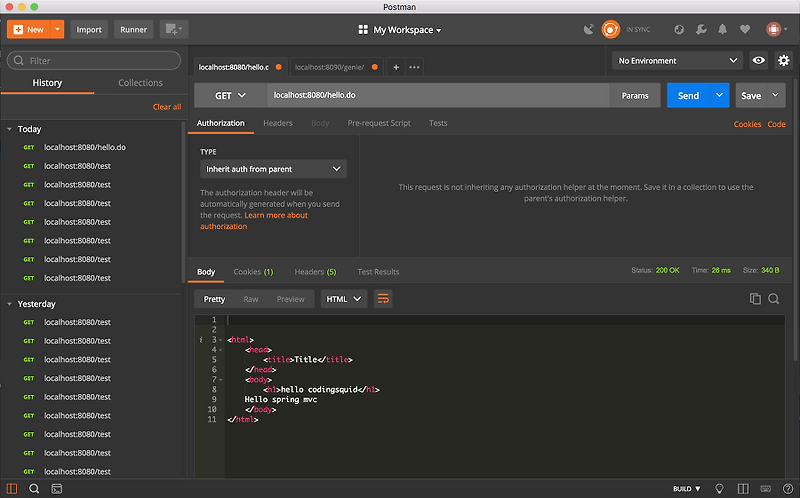Open manage environments gear icon
The image size is (800, 498).
click(x=783, y=61)
